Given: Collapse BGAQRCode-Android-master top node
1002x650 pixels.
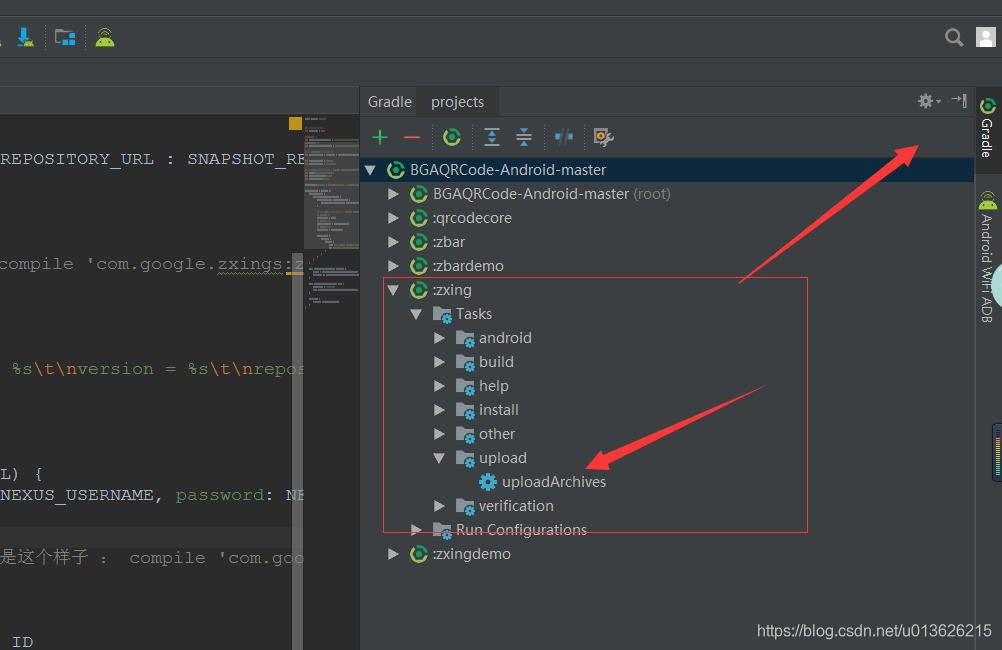Looking at the screenshot, I should [371, 170].
